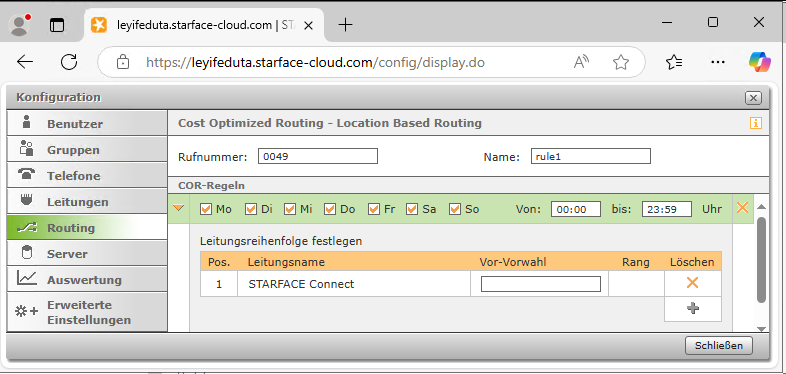Open the Read aloud icon in address bar
This screenshot has height=374, width=786.
click(581, 62)
